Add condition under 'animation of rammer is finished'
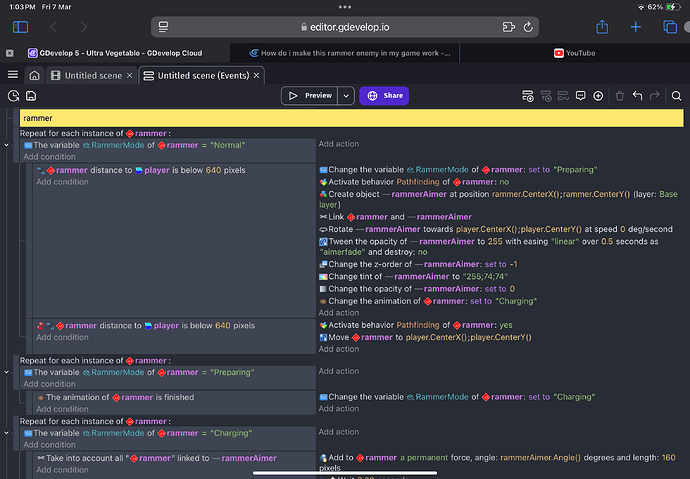Viewport: 690px width, 479px height. point(62,409)
